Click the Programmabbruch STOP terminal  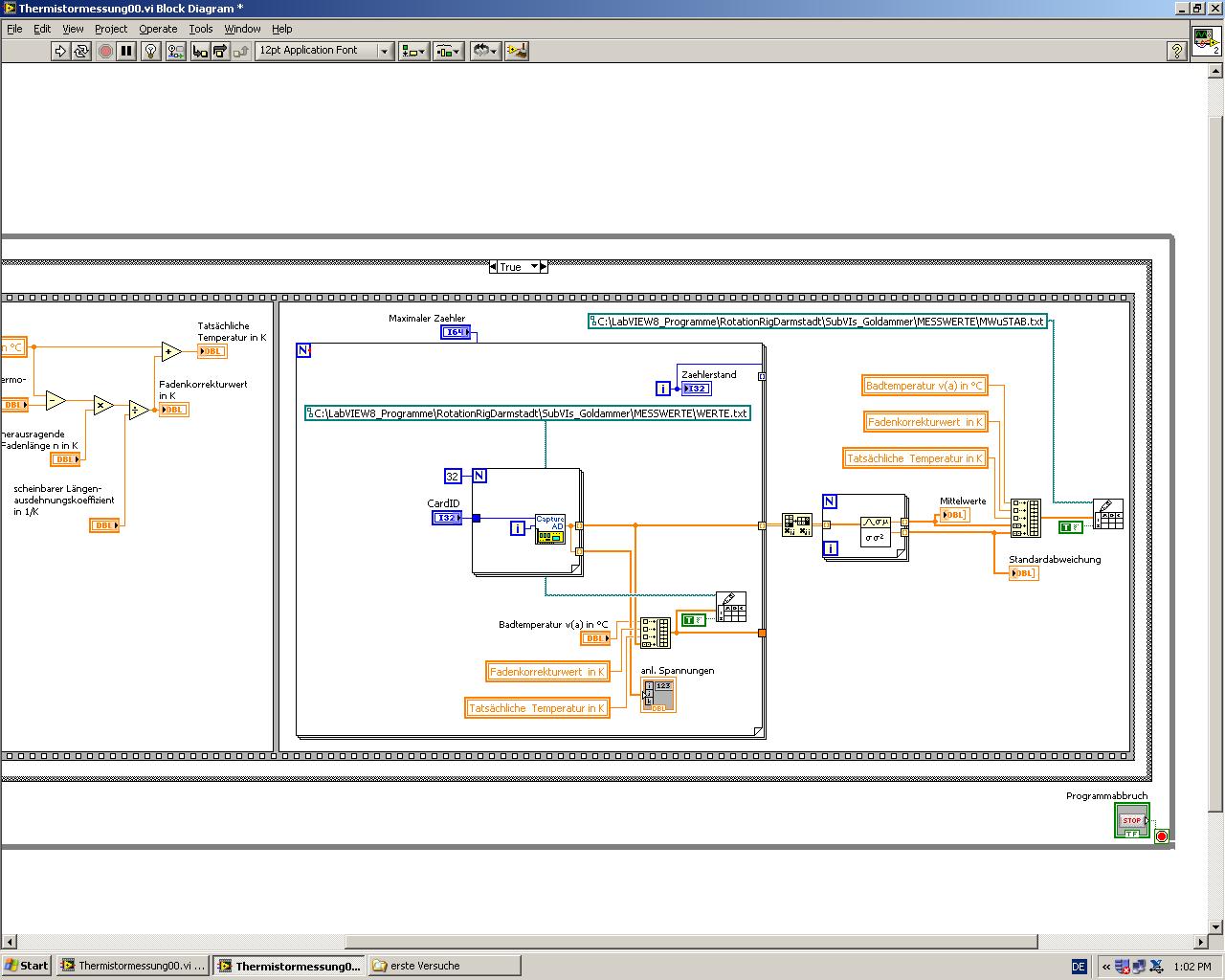[1131, 821]
